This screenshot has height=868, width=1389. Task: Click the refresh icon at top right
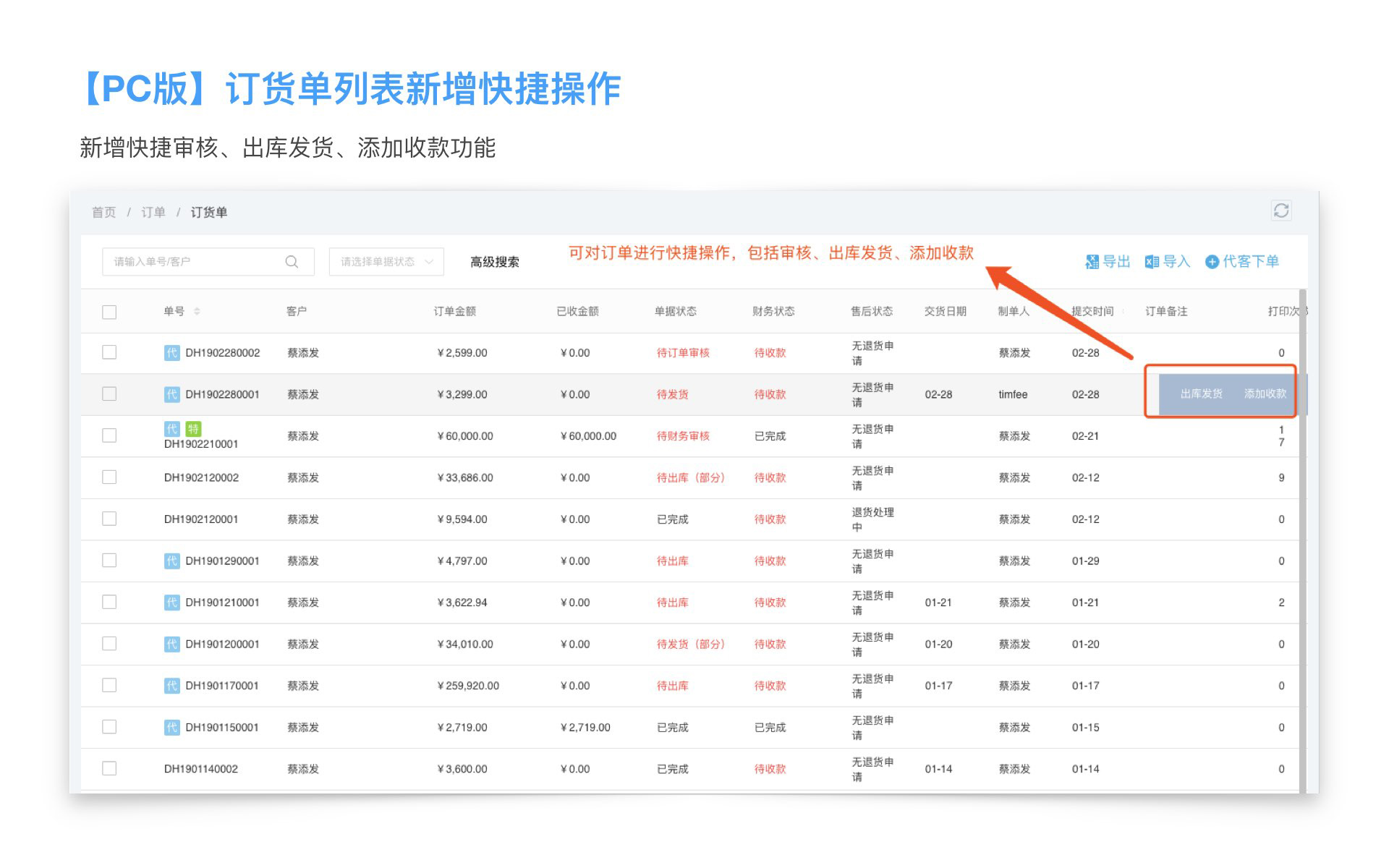click(x=1280, y=210)
